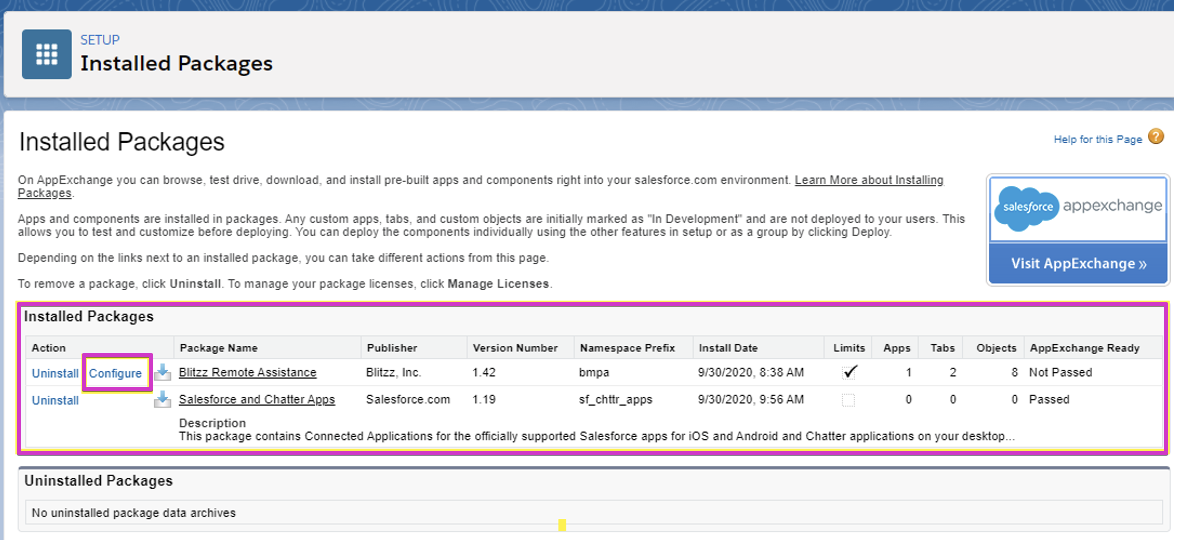Toggle Limits checkbox for Blitzz Remote Assistance

click(849, 372)
